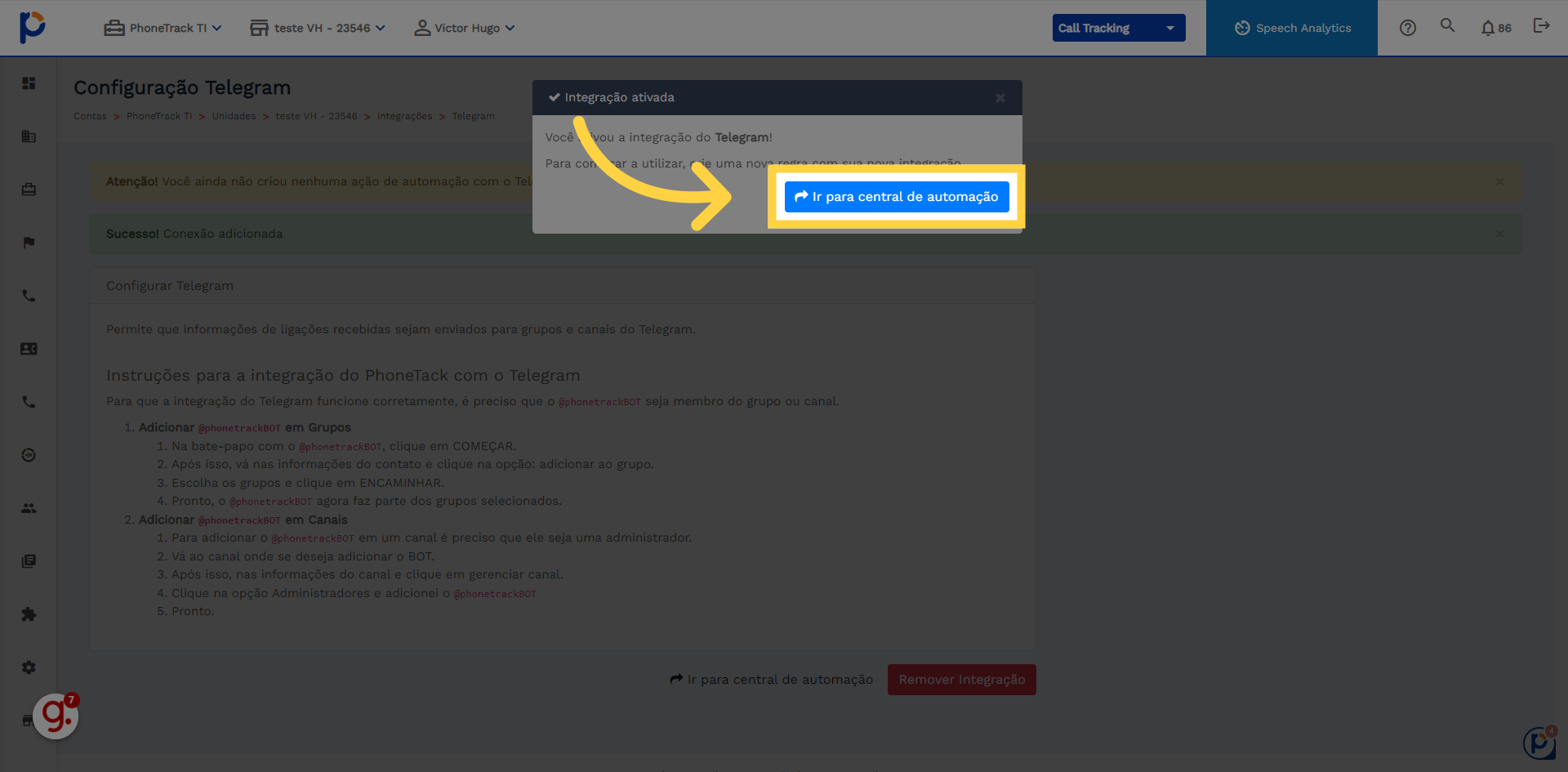This screenshot has height=772, width=1568.
Task: Click the circular target icon in sidebar
Action: tap(29, 455)
